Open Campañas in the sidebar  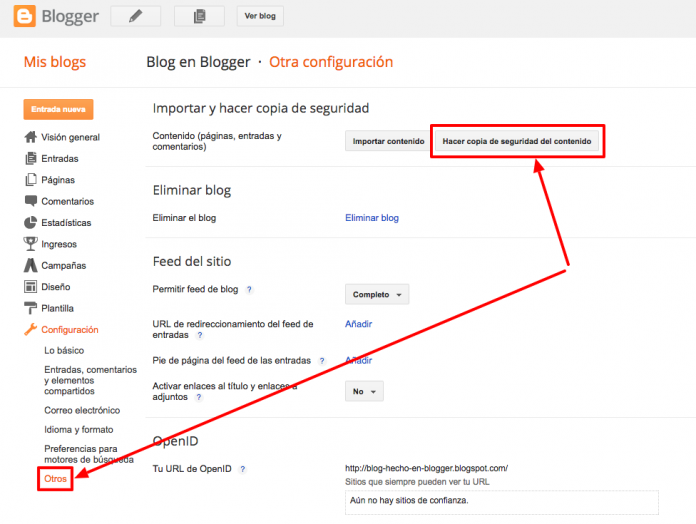pos(63,266)
